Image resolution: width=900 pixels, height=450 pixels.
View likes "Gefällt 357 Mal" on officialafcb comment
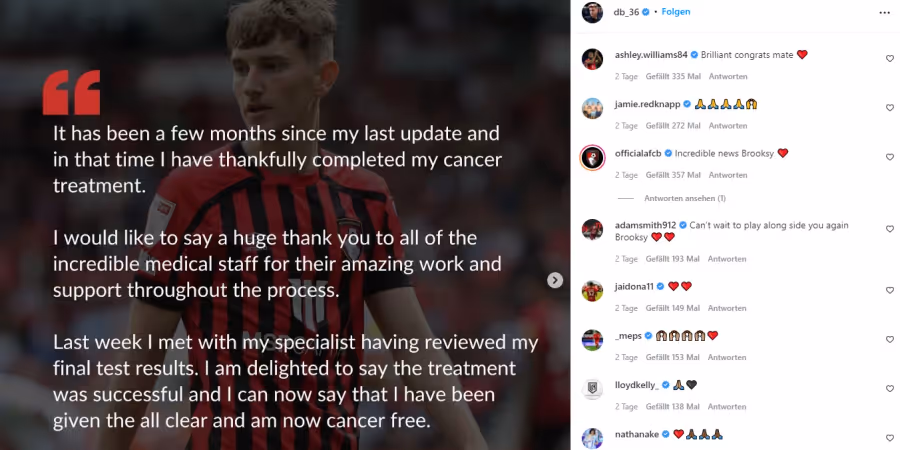pos(673,175)
